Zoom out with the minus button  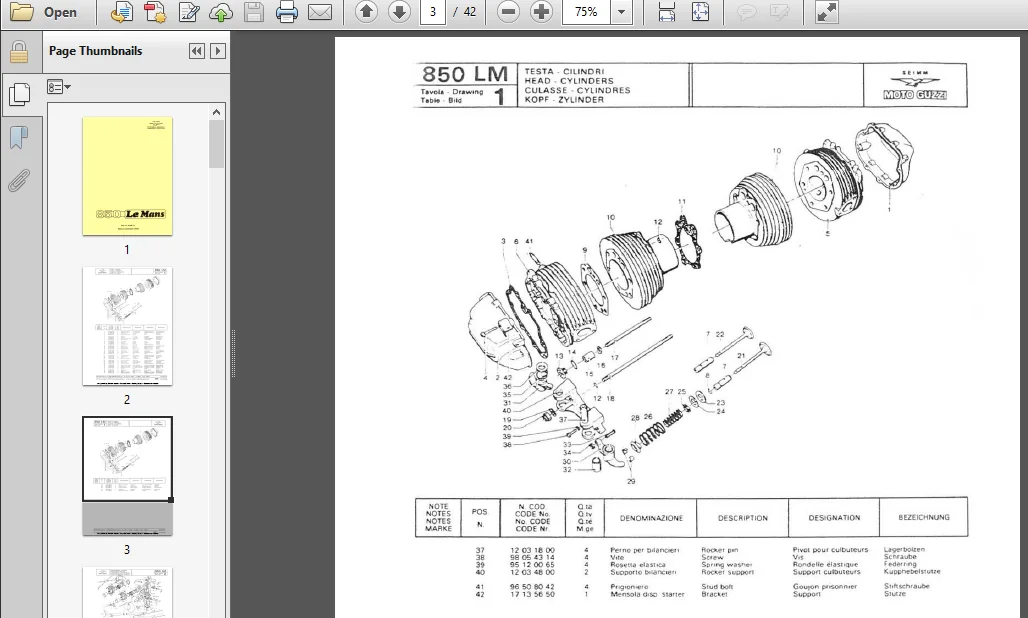tap(508, 12)
